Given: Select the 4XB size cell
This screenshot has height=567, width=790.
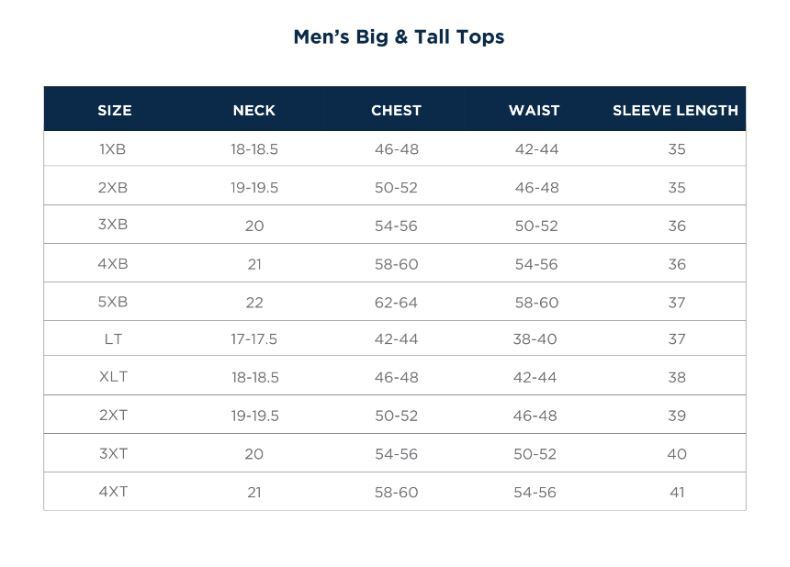Looking at the screenshot, I should click(x=113, y=264).
